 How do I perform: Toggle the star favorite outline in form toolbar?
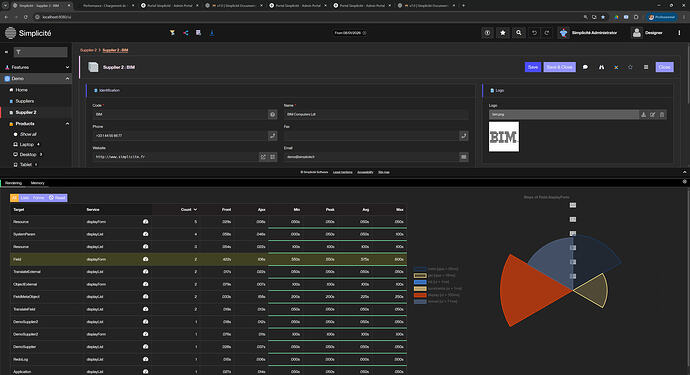(630, 67)
